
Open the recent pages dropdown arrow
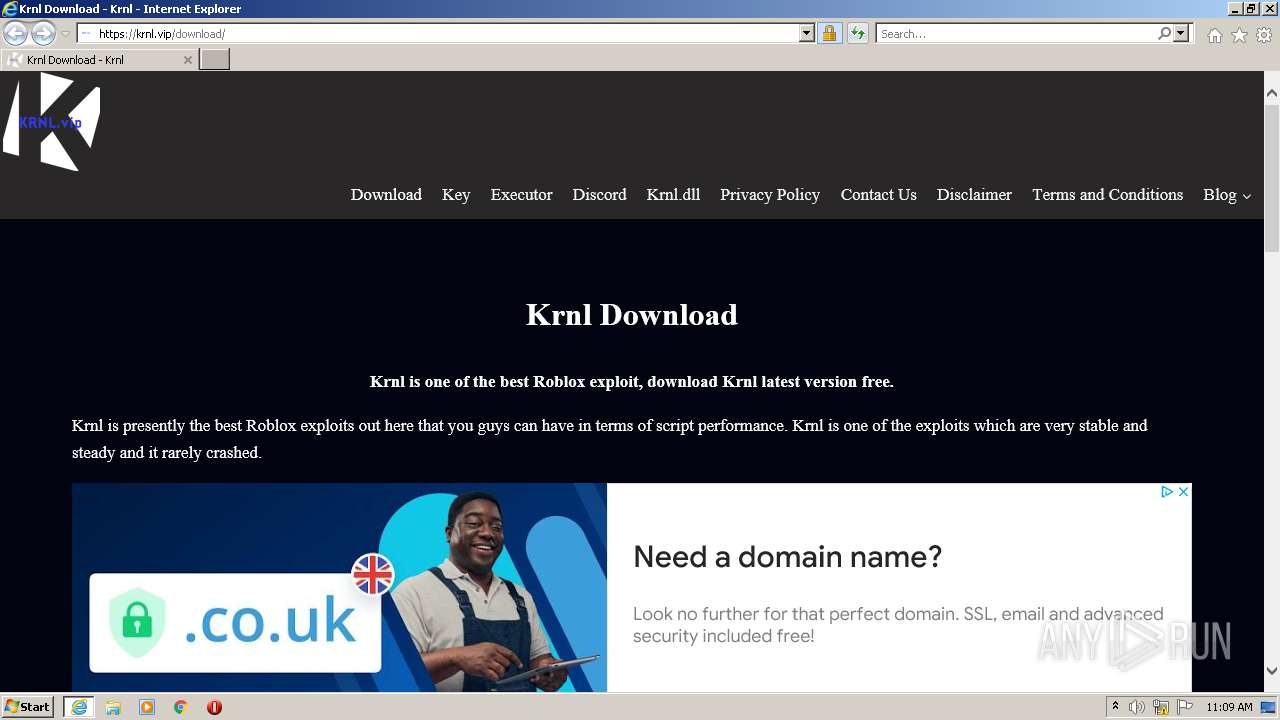(65, 34)
